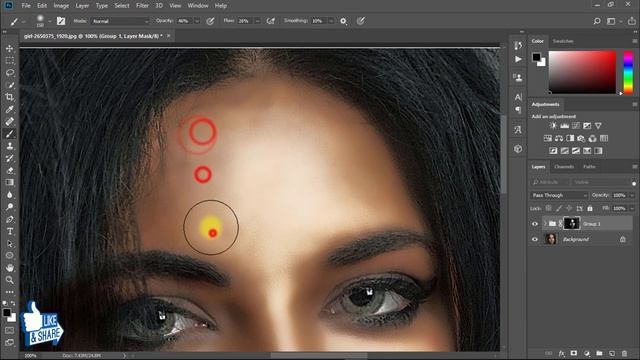Create a new group folder button
The height and width of the screenshot is (360, 640).
coord(599,353)
